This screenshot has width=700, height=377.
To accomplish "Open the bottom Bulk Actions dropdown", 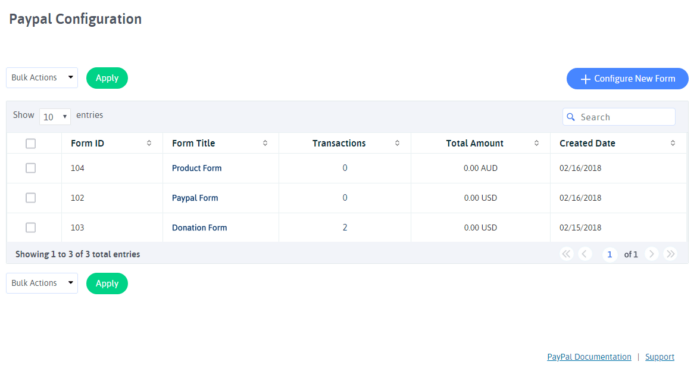I will coord(42,283).
